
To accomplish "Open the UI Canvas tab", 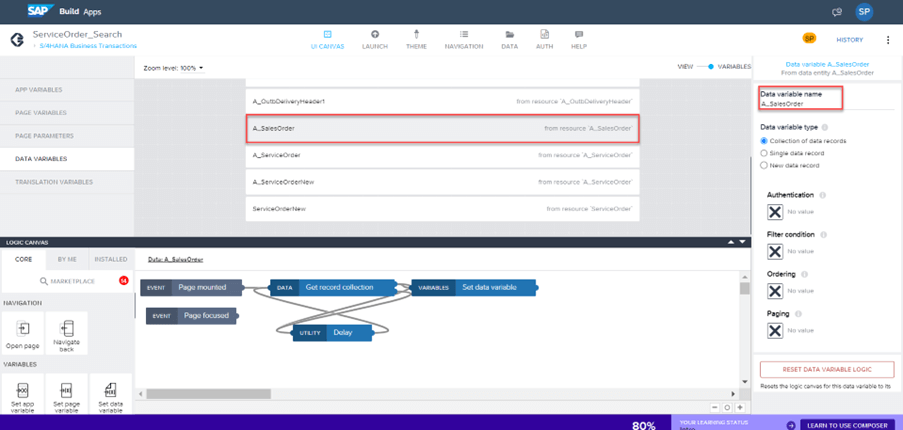I will (x=327, y=40).
